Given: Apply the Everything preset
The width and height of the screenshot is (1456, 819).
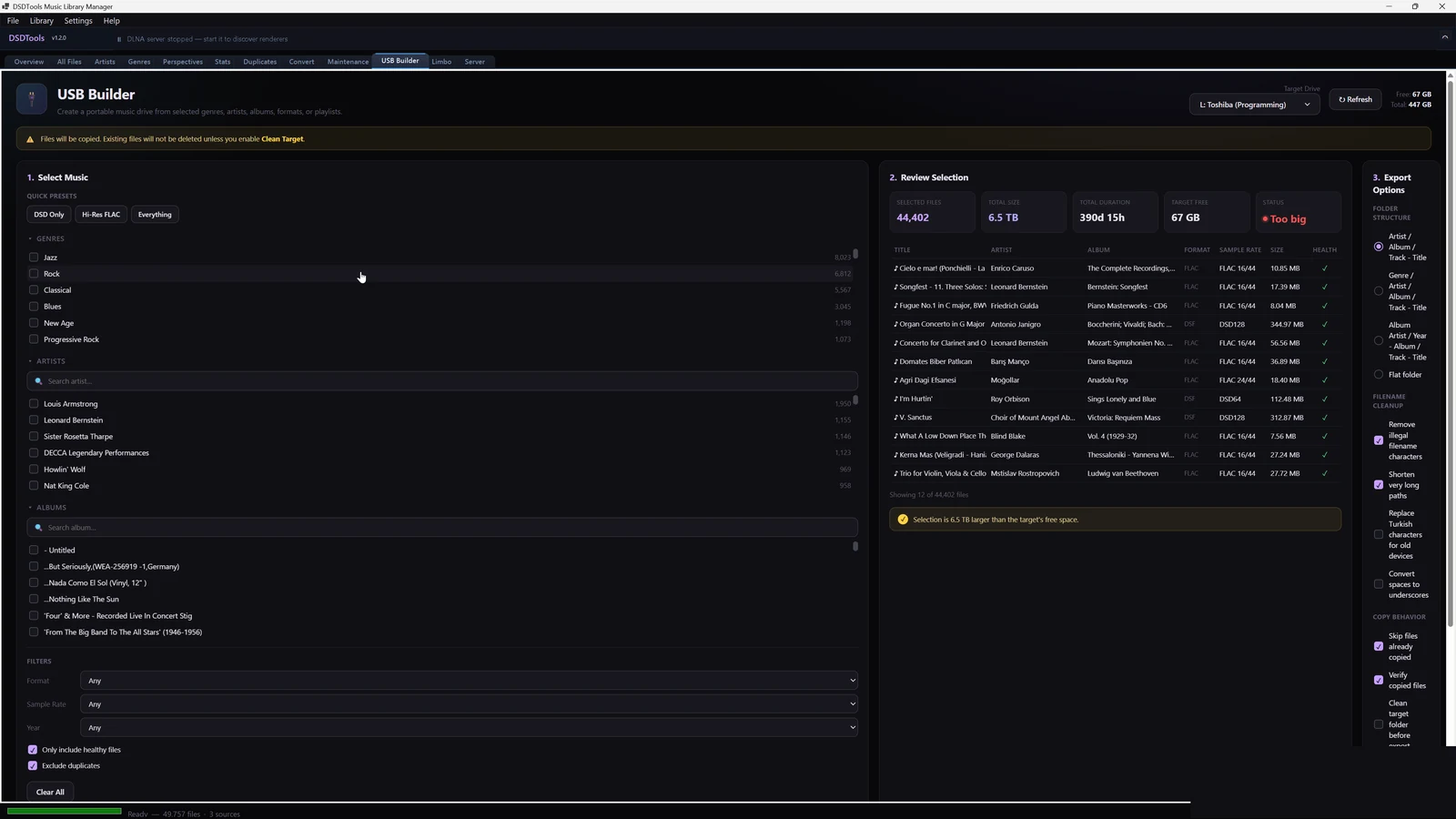Looking at the screenshot, I should (155, 215).
